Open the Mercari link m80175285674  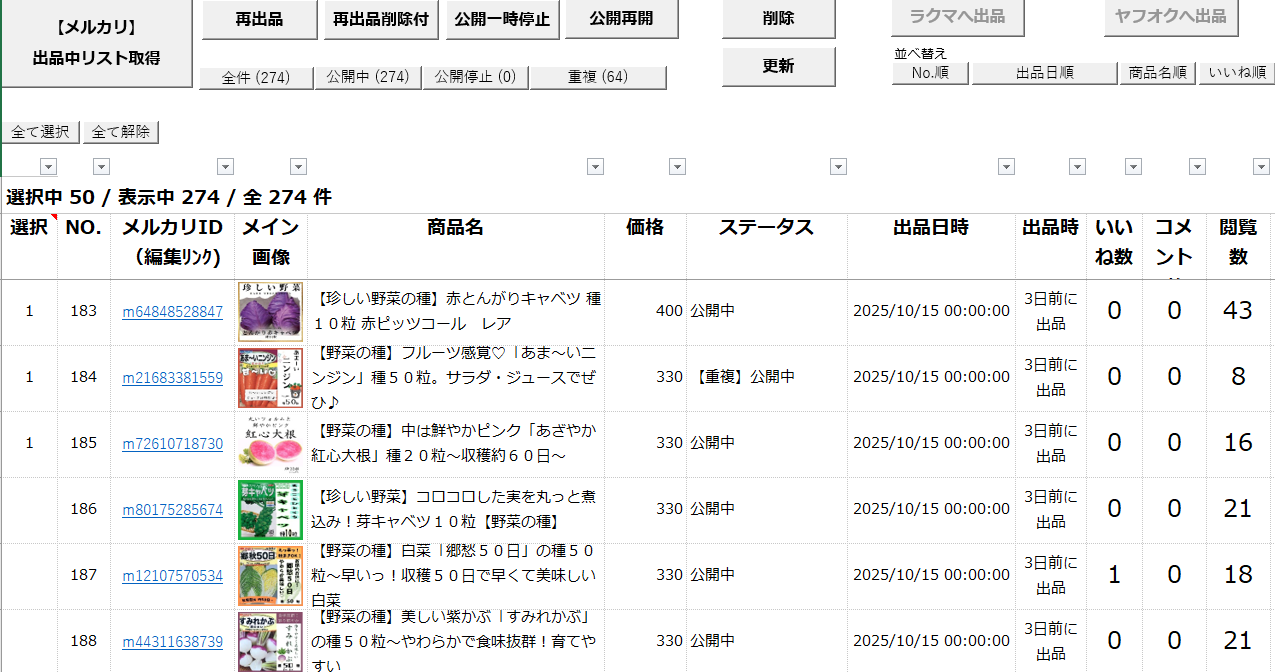click(x=172, y=510)
